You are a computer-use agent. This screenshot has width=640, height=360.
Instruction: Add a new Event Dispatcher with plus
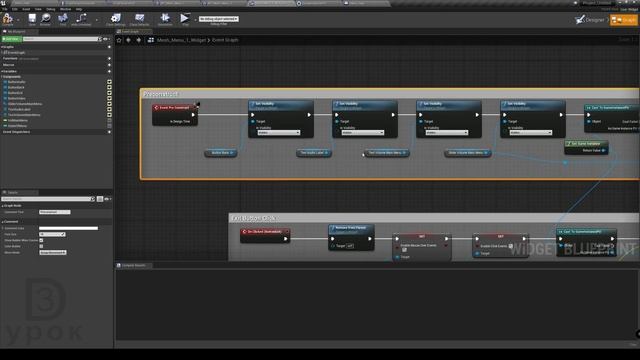[109, 132]
